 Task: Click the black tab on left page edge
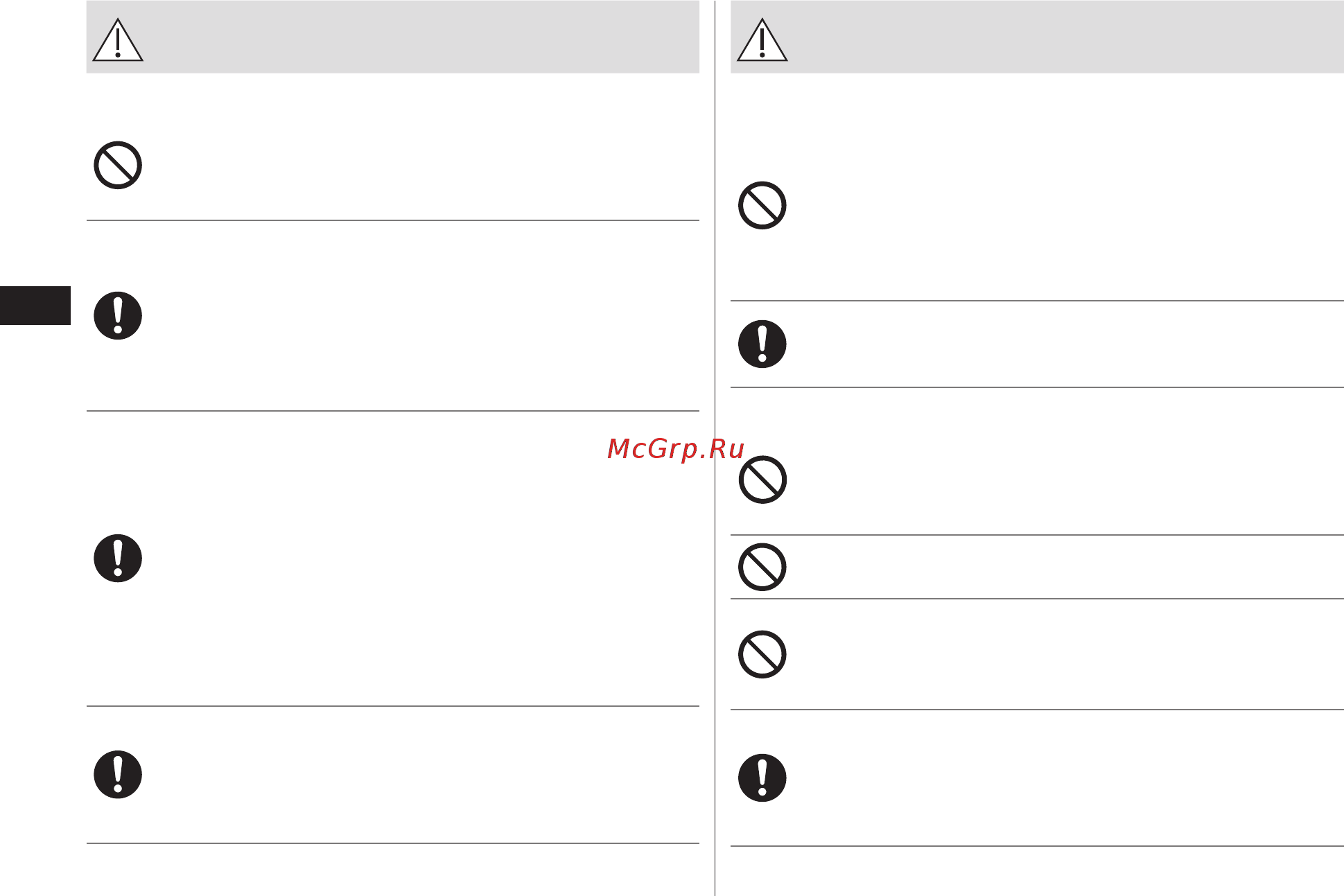35,306
